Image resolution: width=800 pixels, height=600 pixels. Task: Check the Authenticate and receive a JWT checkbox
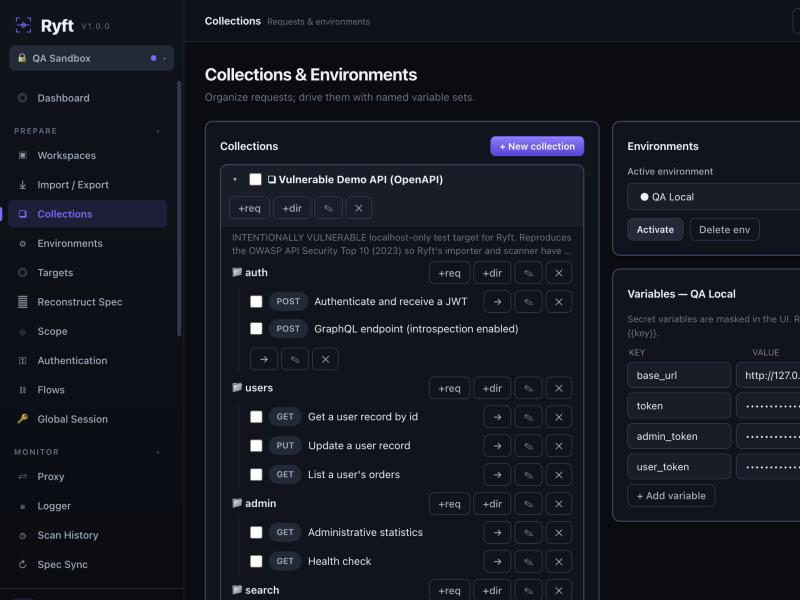click(256, 302)
